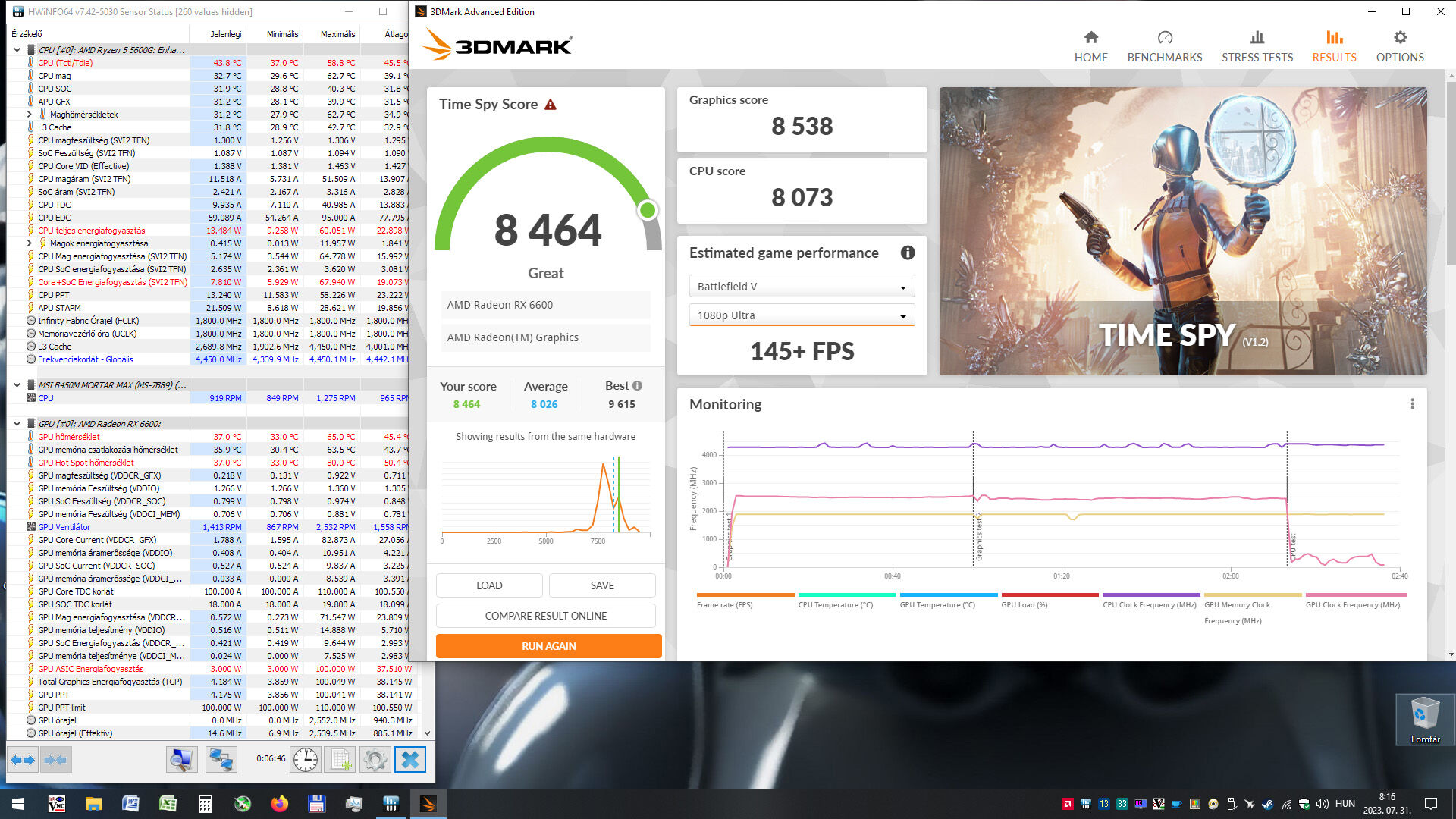
Task: Open the Monitoring three-dot menu
Action: coord(1412,404)
